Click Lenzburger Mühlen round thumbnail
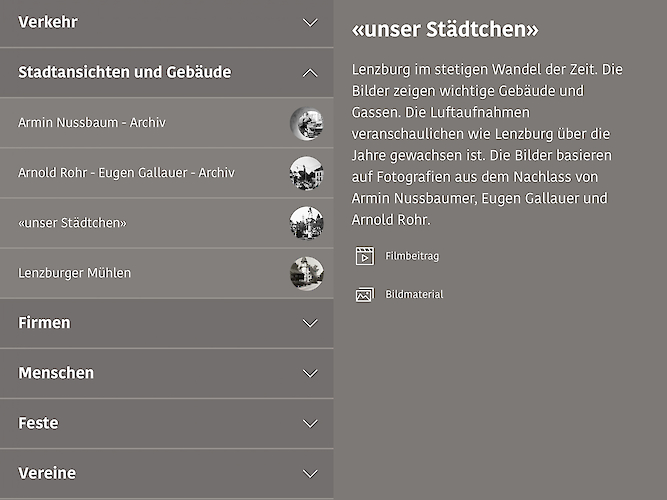 (x=306, y=273)
